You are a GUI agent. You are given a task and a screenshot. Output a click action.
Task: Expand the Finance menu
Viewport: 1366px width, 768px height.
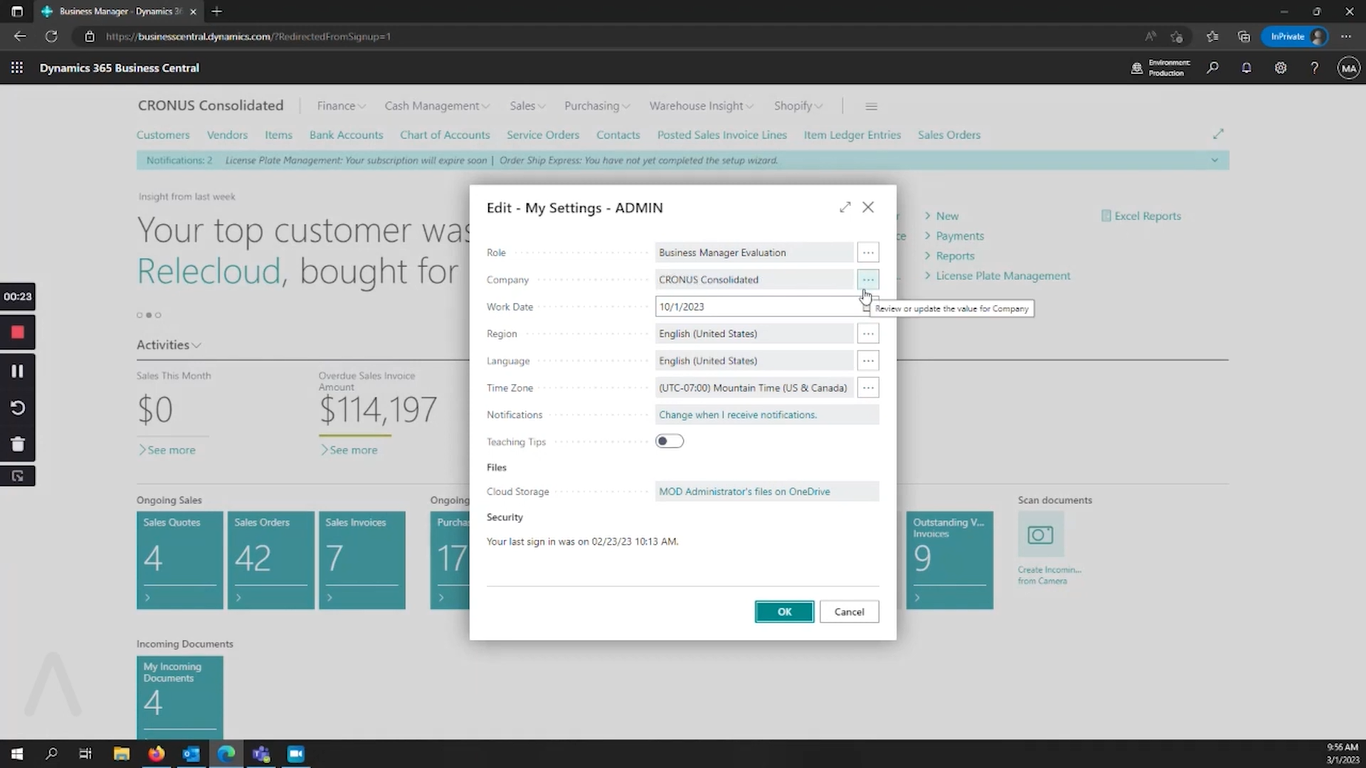341,106
